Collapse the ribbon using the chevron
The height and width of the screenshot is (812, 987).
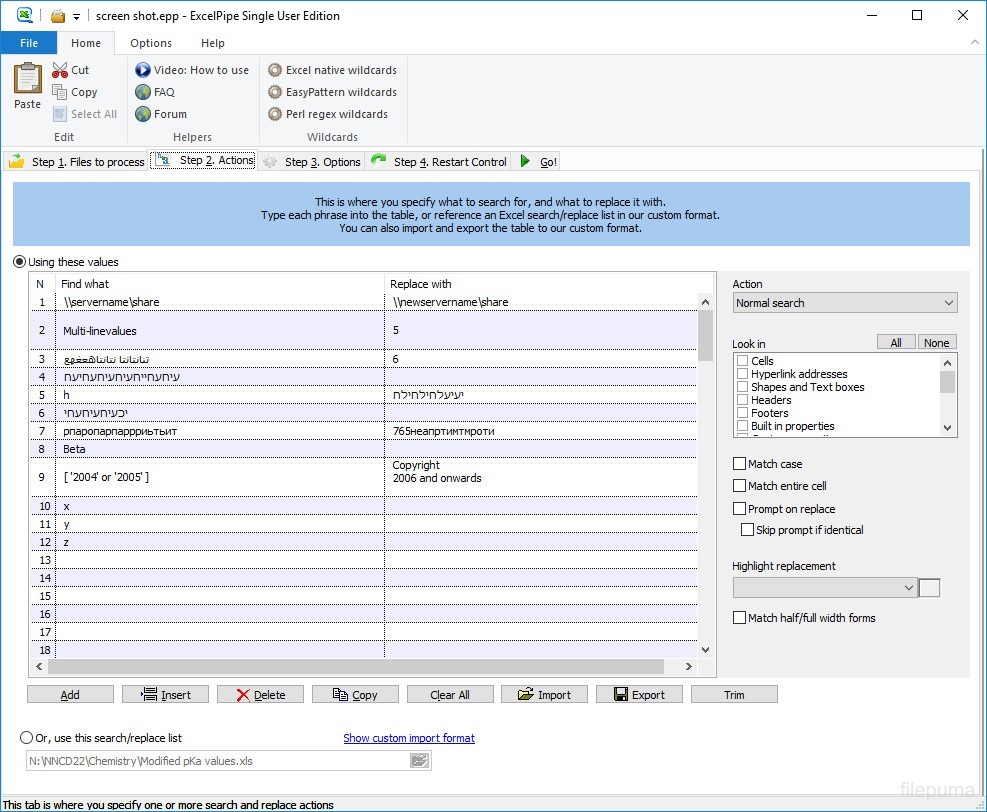pyautogui.click(x=973, y=43)
